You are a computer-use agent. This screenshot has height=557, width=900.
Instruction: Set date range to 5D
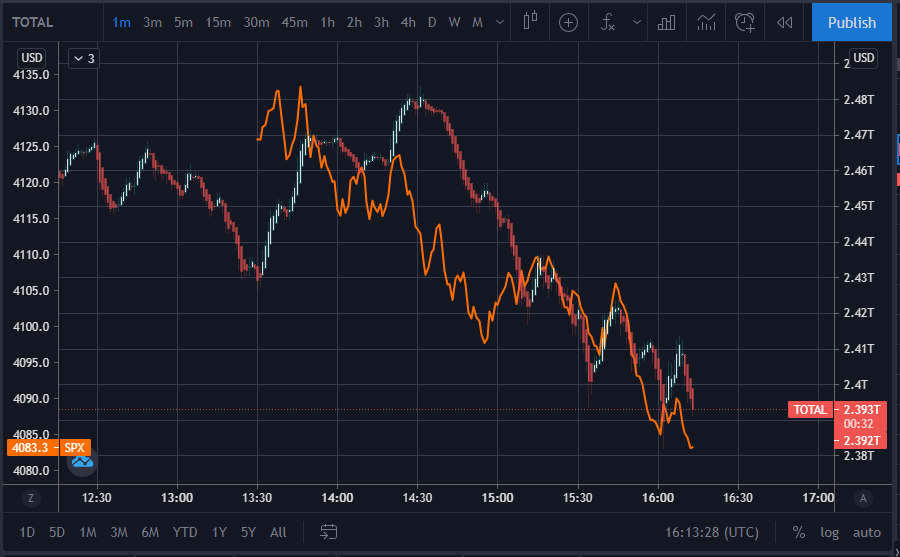57,532
